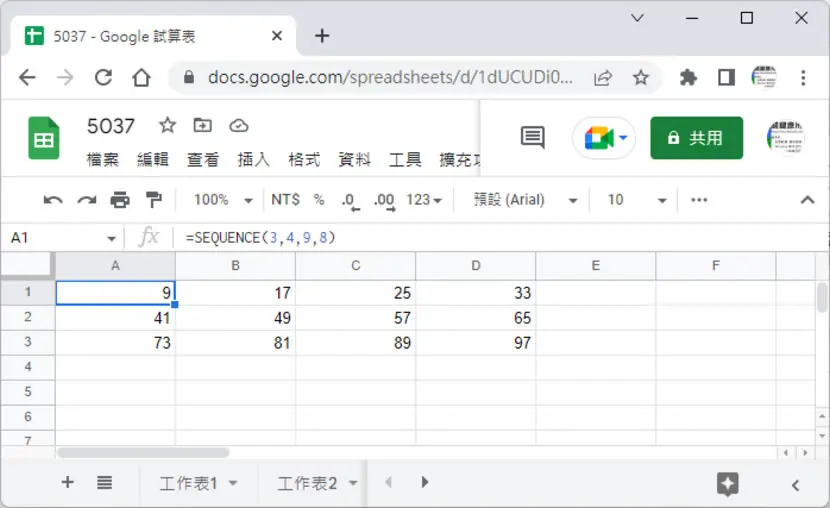Image resolution: width=830 pixels, height=508 pixels.
Task: Click the Explore button at bottom right
Action: point(727,484)
